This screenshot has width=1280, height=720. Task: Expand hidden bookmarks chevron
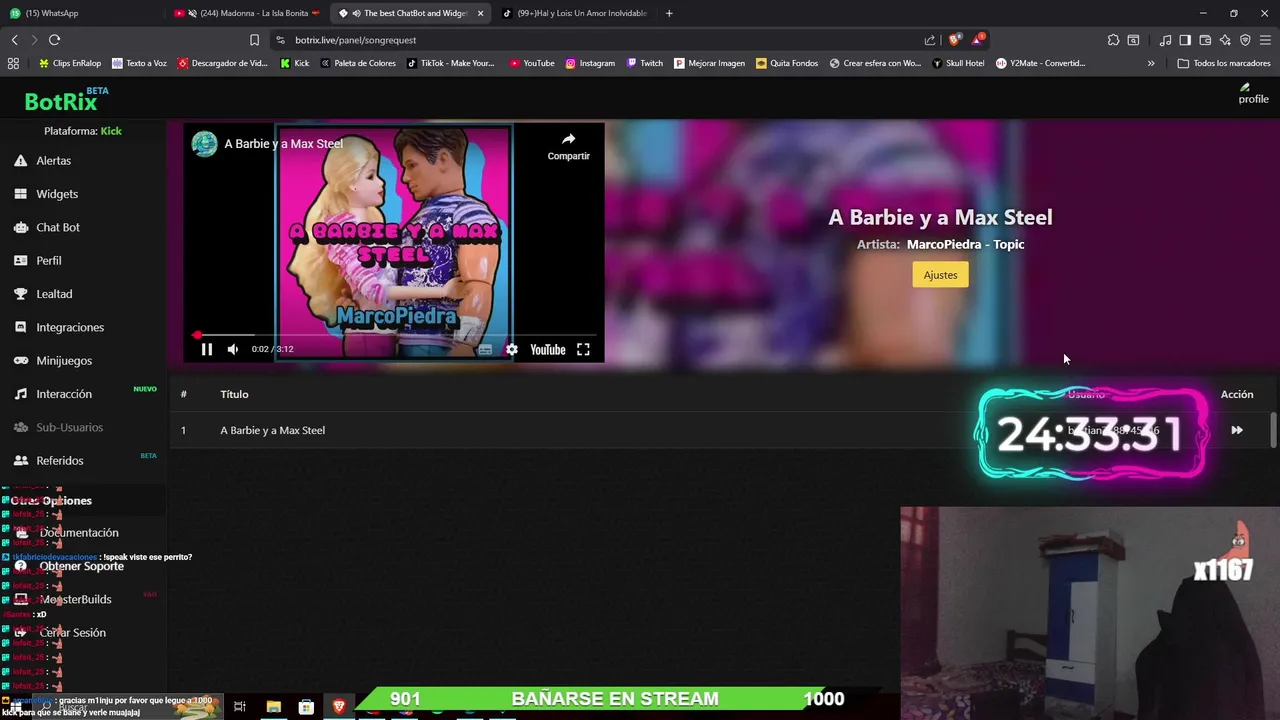(1151, 63)
